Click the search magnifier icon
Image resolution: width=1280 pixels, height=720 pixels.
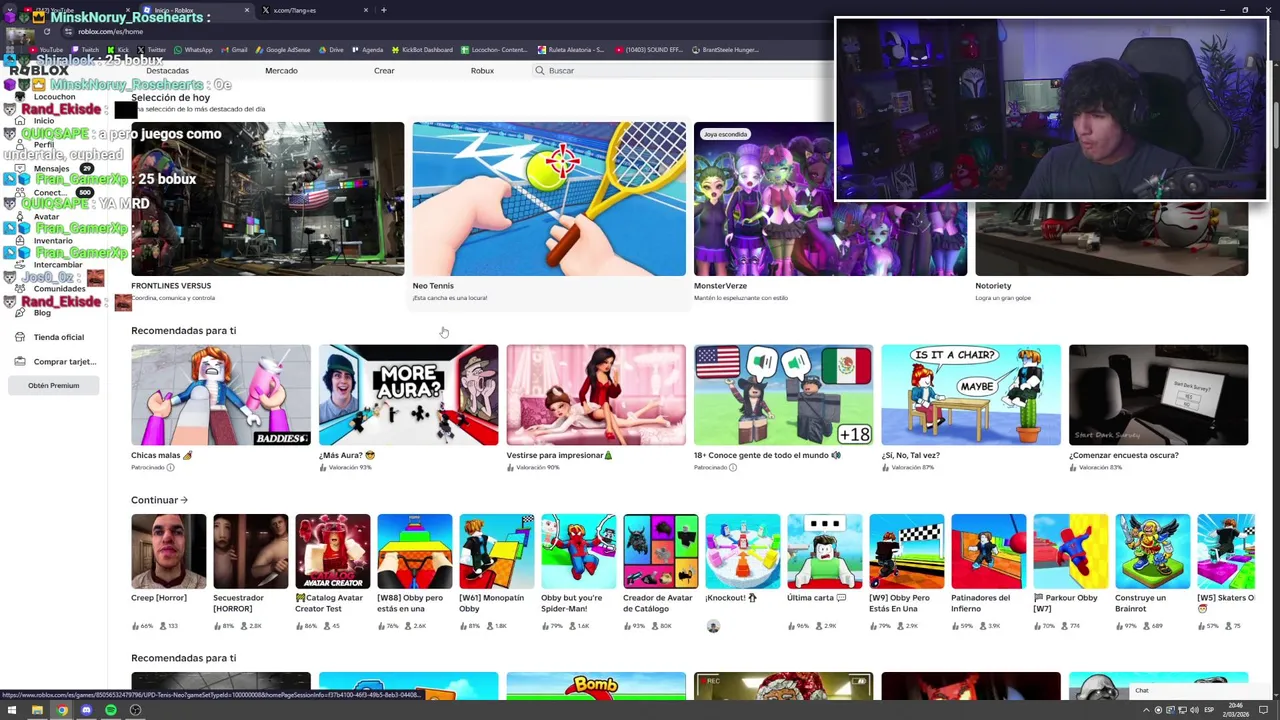pyautogui.click(x=539, y=71)
